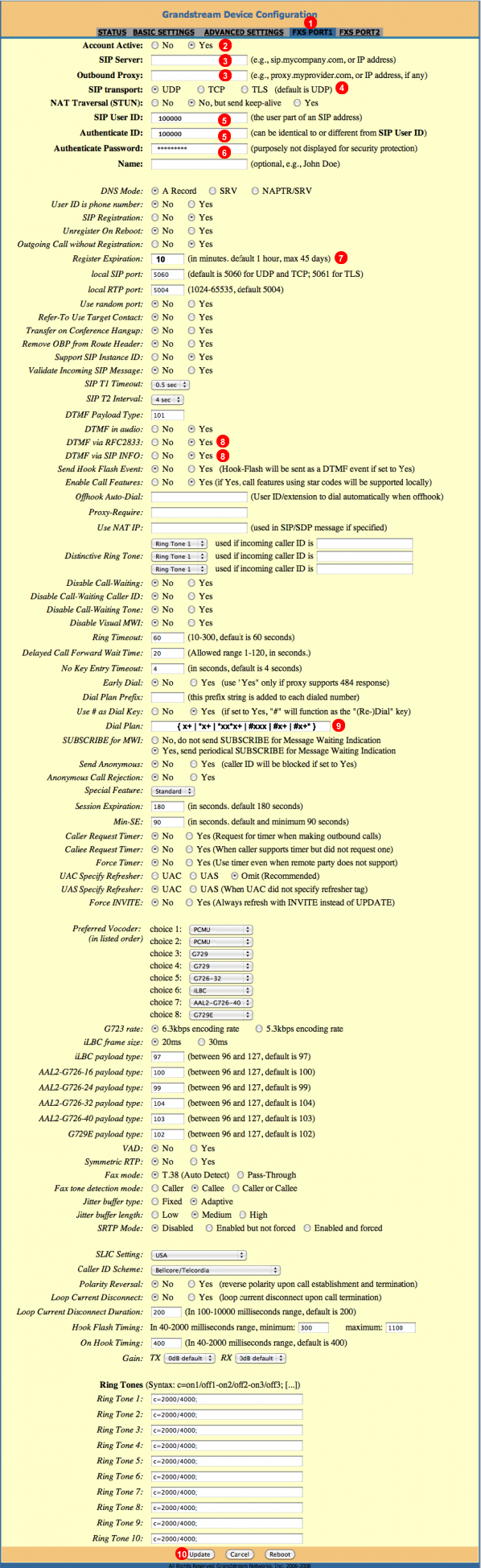Set Send Hook Flash Event to Yes

click(191, 468)
